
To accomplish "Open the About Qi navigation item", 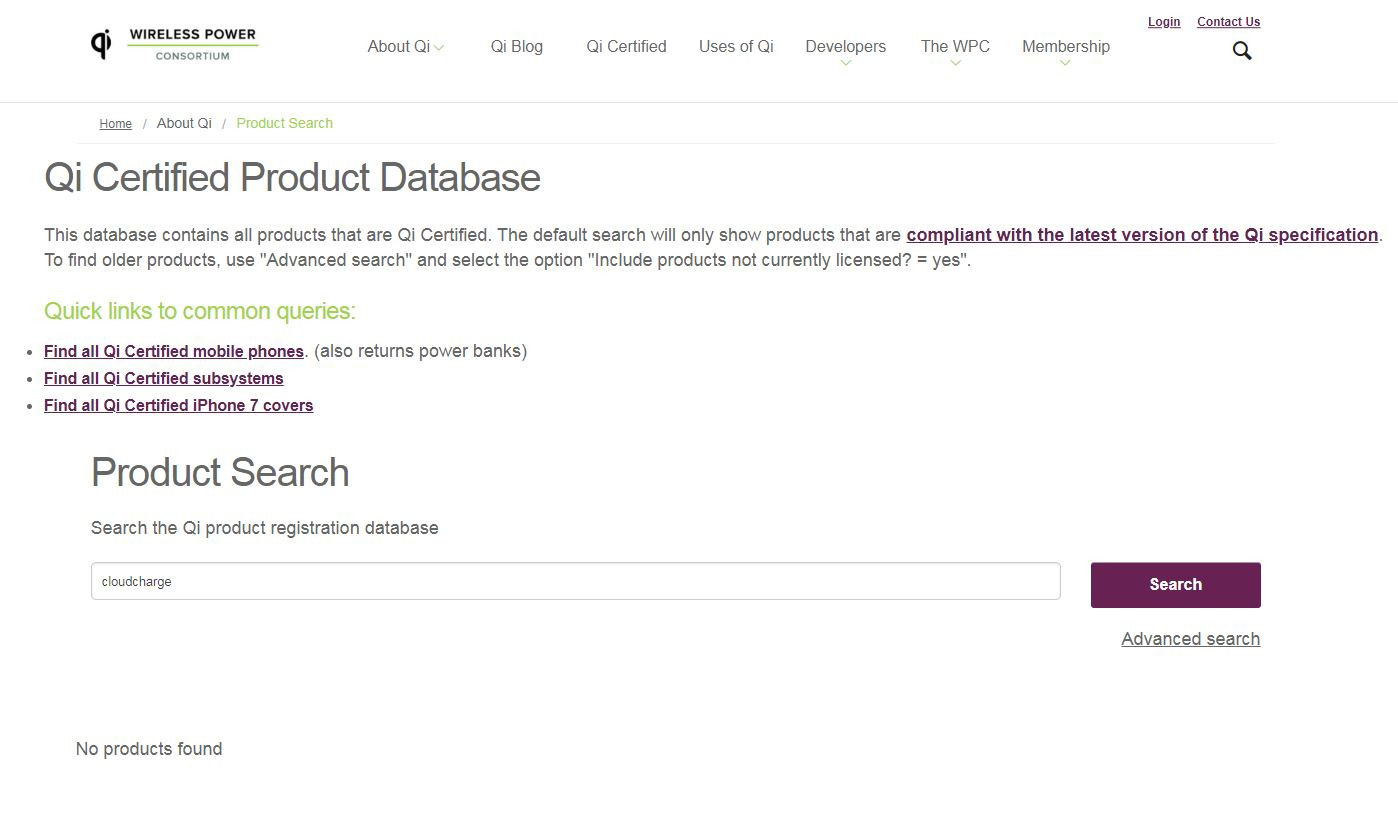I will click(398, 46).
